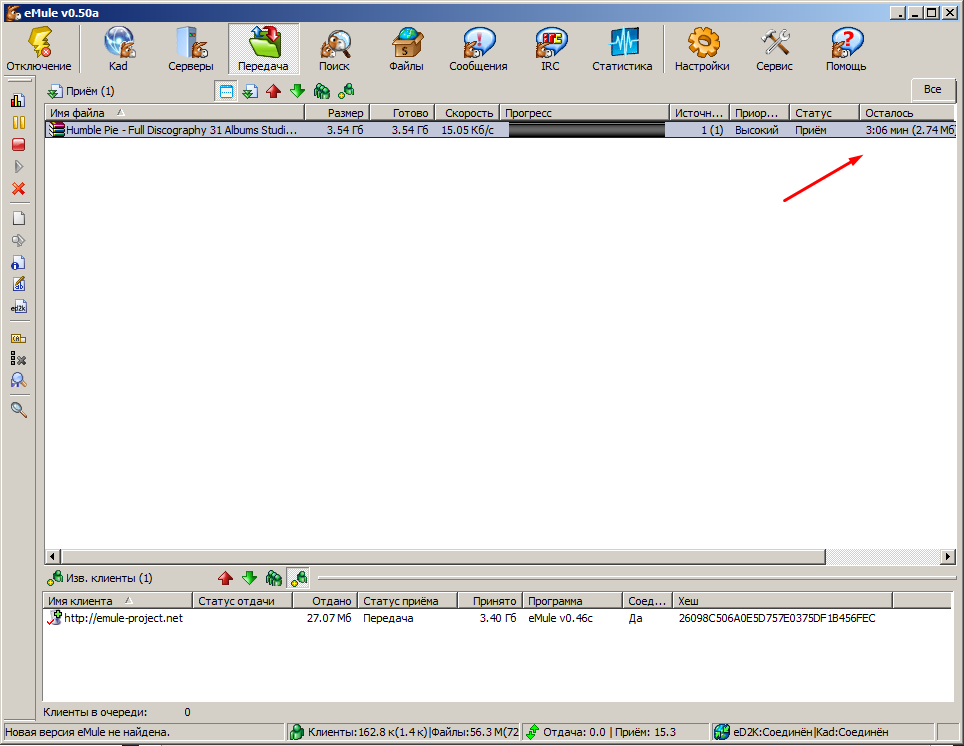
Task: Sort clients by Хеш column header
Action: click(x=783, y=601)
